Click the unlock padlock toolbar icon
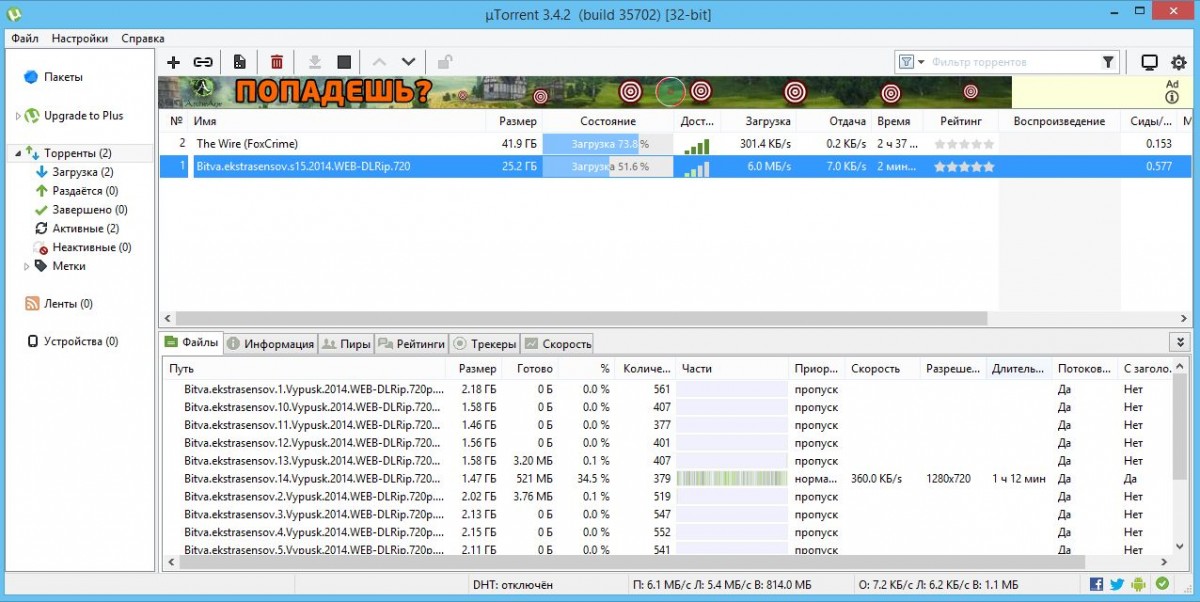Screen dimensions: 1200x602 [445, 62]
